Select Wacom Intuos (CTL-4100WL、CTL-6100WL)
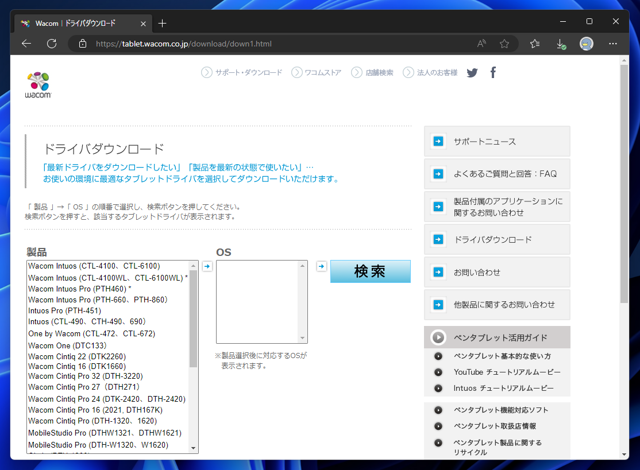Viewport: 640px width, 470px height. 108,278
